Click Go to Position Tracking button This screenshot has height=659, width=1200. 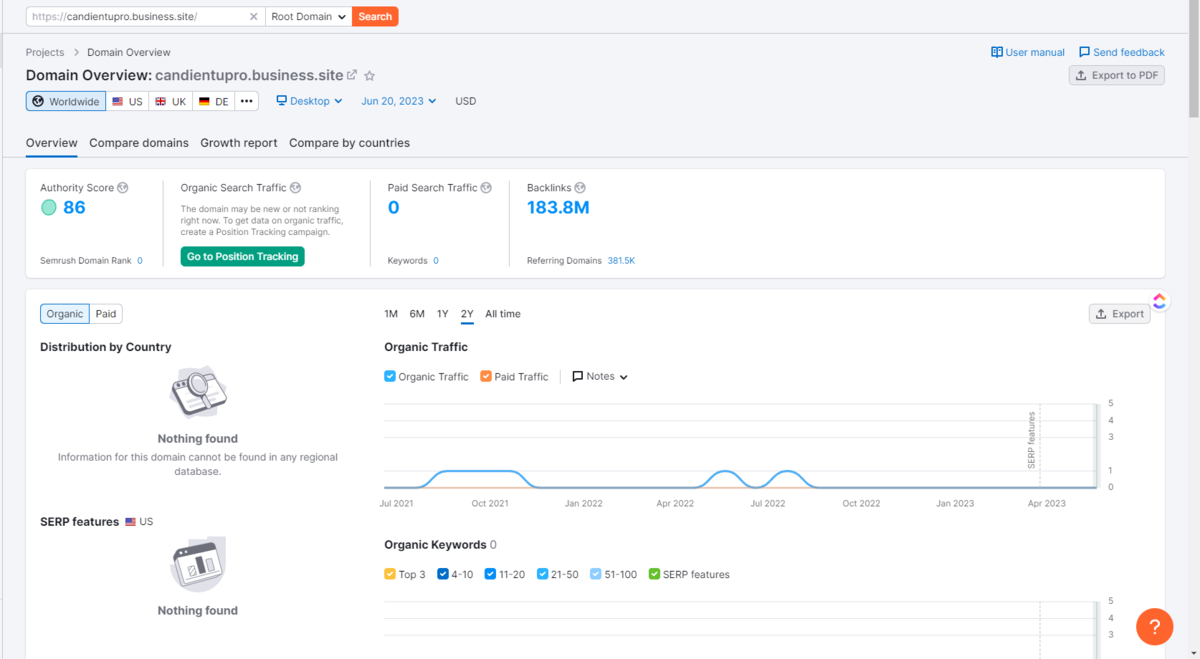click(243, 257)
